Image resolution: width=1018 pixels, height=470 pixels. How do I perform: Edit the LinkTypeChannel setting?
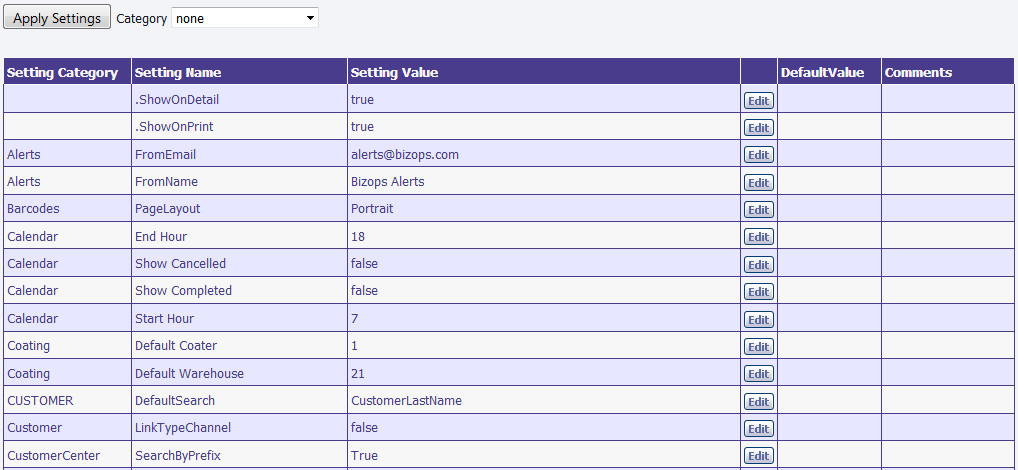[758, 429]
